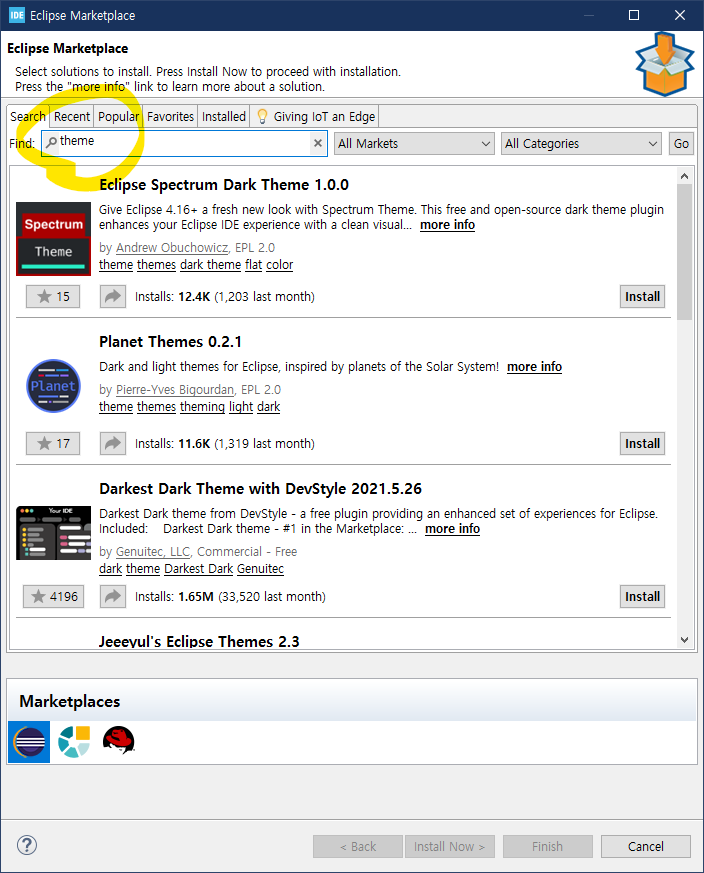Open more info for Spectrum Dark Theme
704x873 pixels.
(x=447, y=224)
